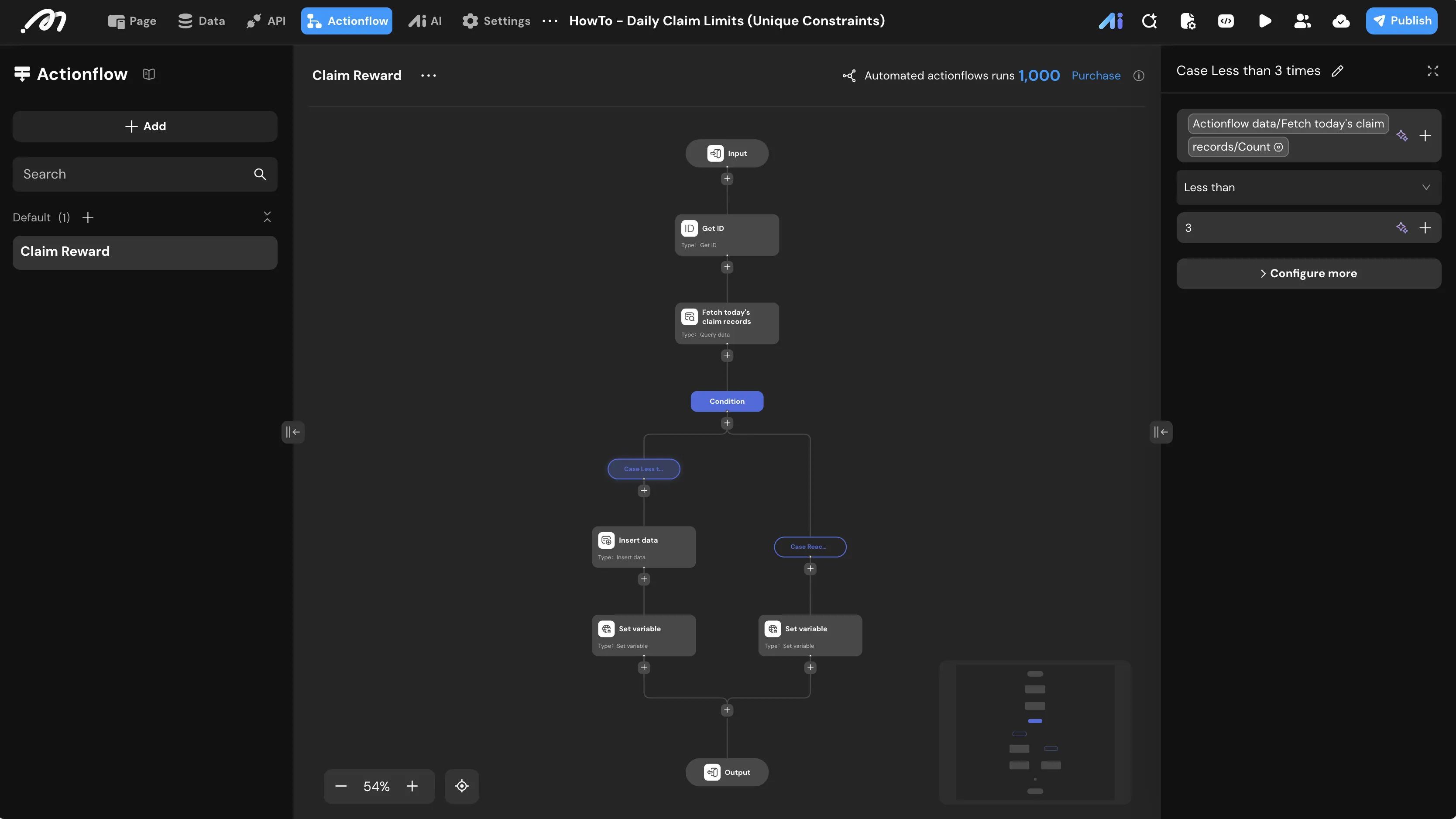
Task: Click the top bar more options ellipsis
Action: tap(549, 21)
